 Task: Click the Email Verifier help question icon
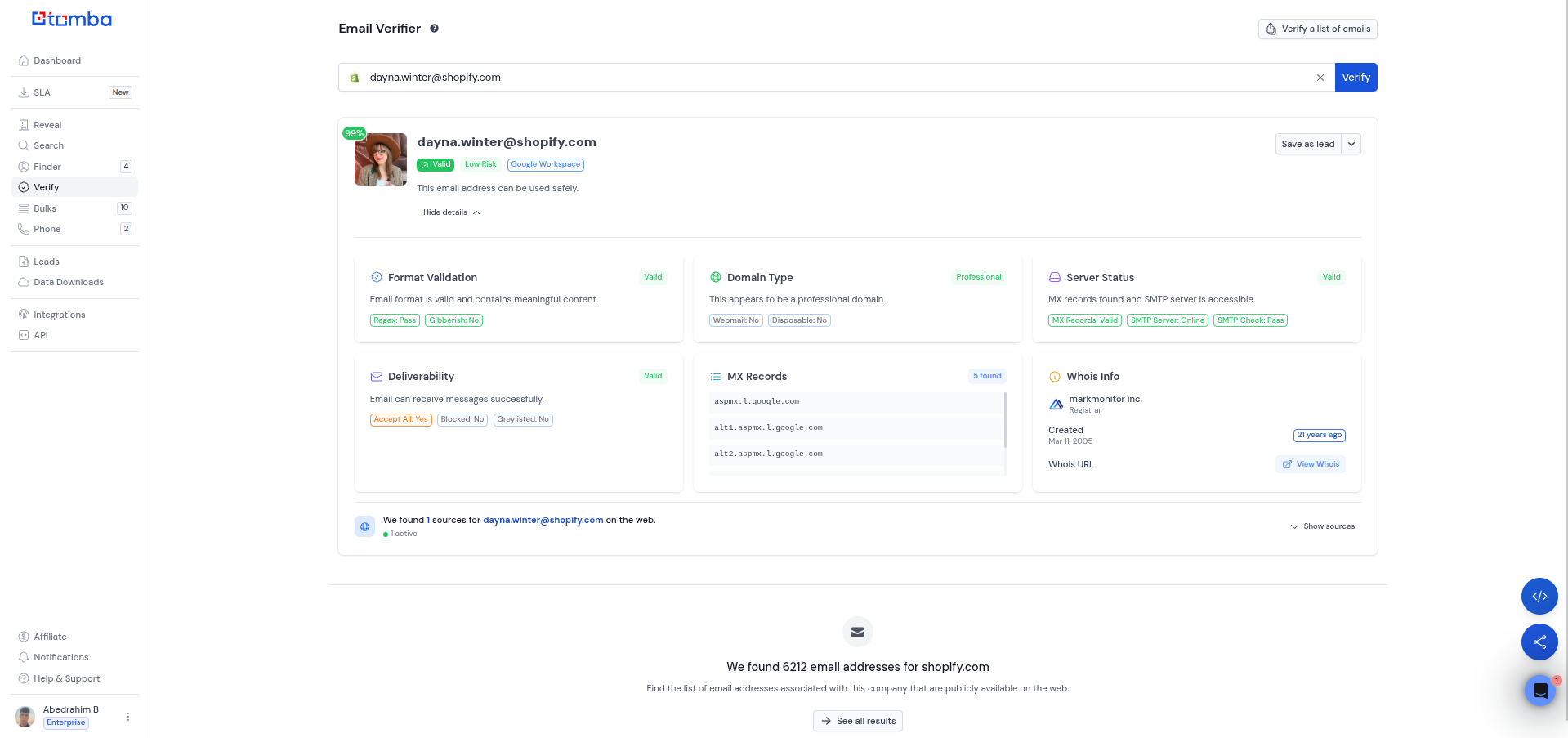[x=434, y=29]
